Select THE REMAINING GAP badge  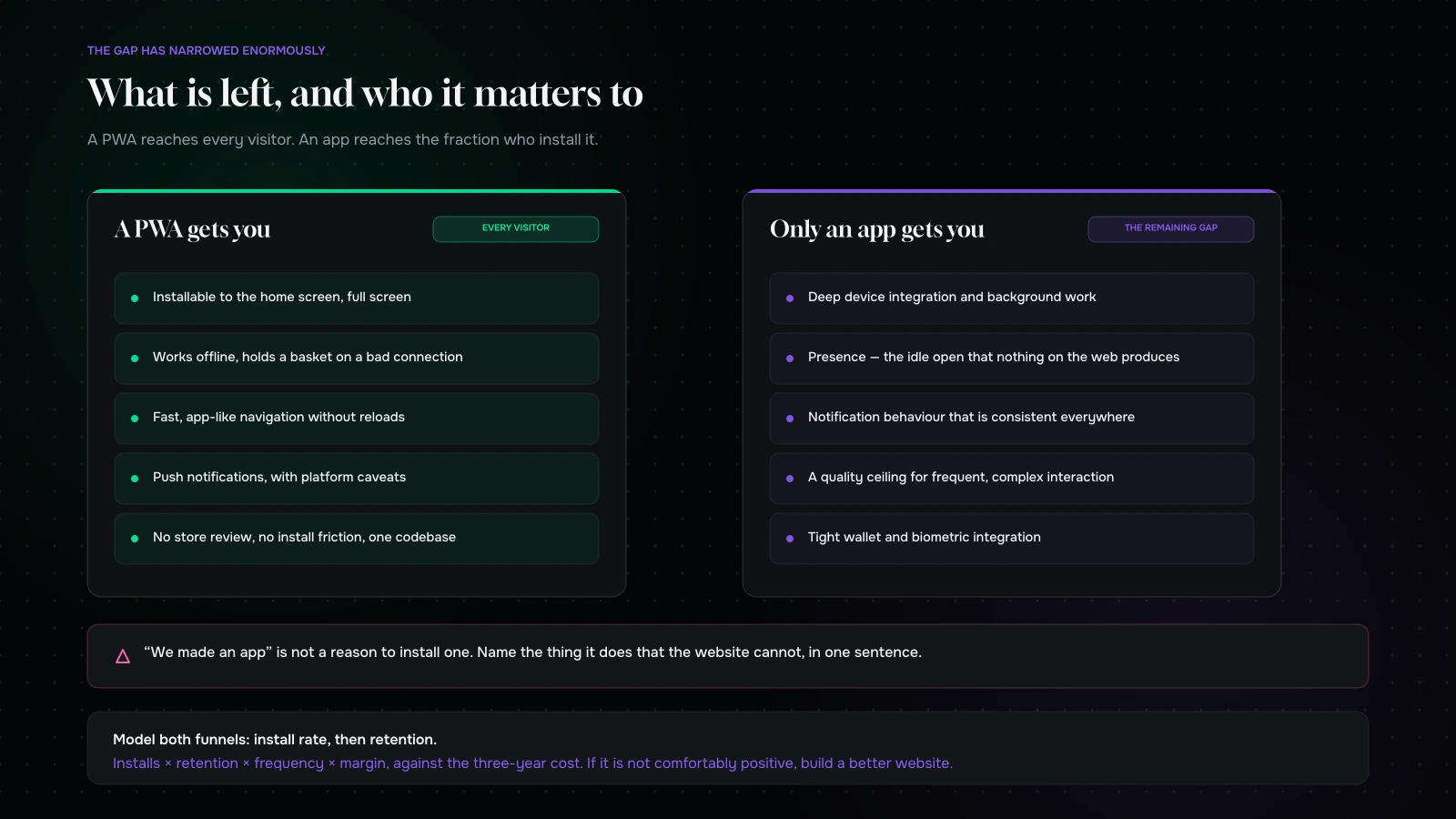point(1171,228)
